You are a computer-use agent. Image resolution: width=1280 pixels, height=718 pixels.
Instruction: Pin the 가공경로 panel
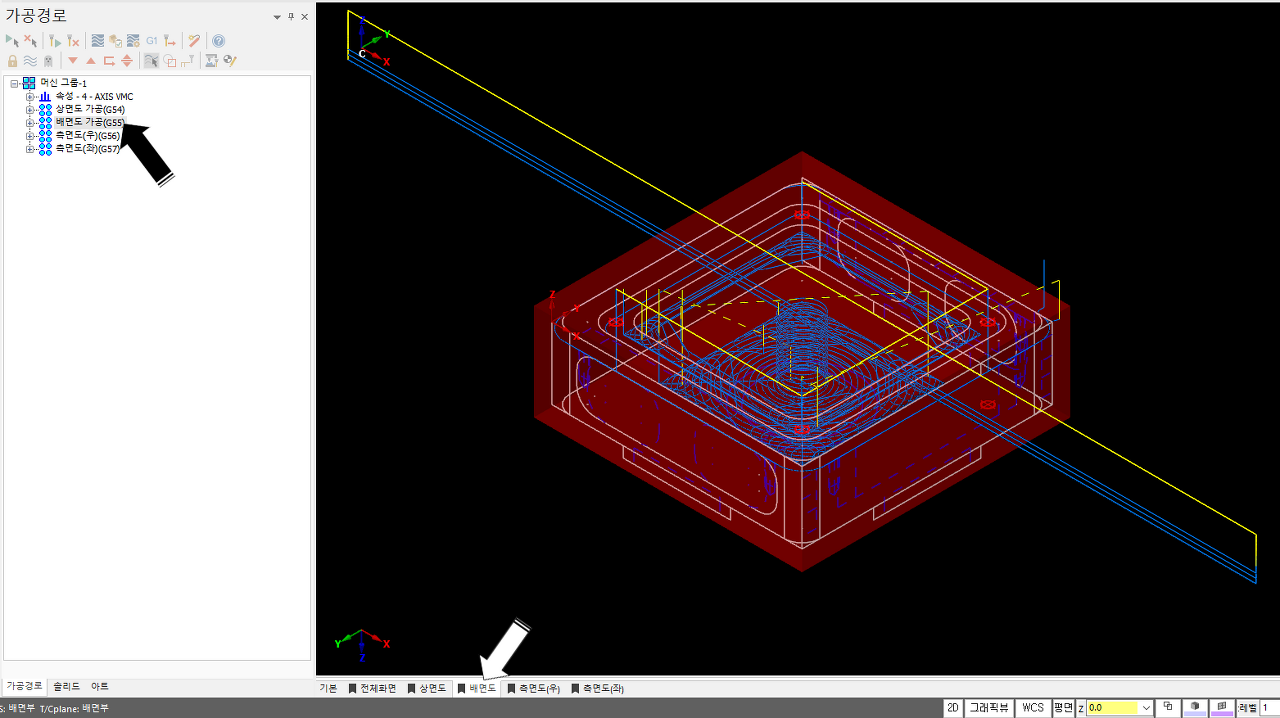click(x=291, y=17)
